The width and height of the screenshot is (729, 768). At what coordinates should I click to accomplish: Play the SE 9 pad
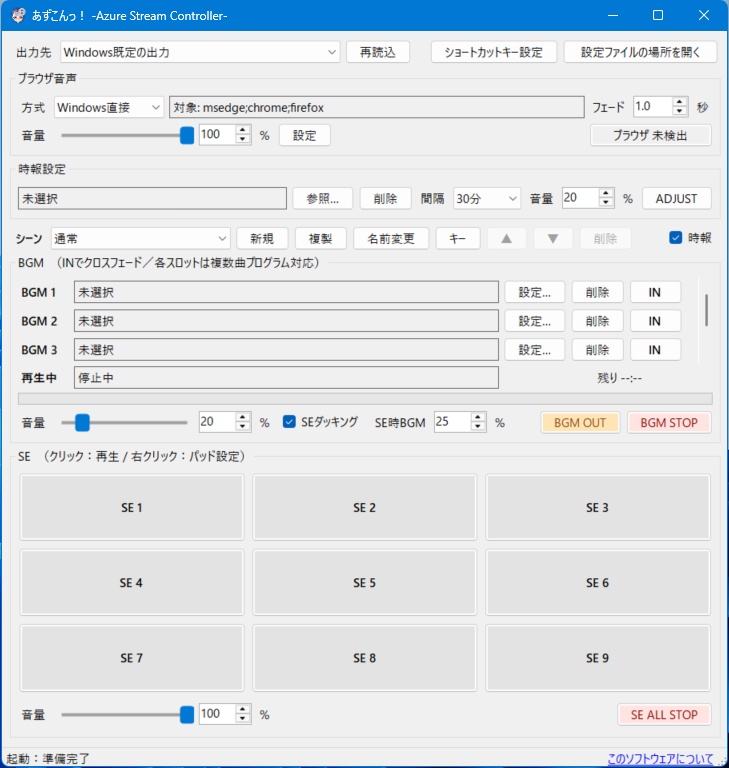pyautogui.click(x=598, y=658)
